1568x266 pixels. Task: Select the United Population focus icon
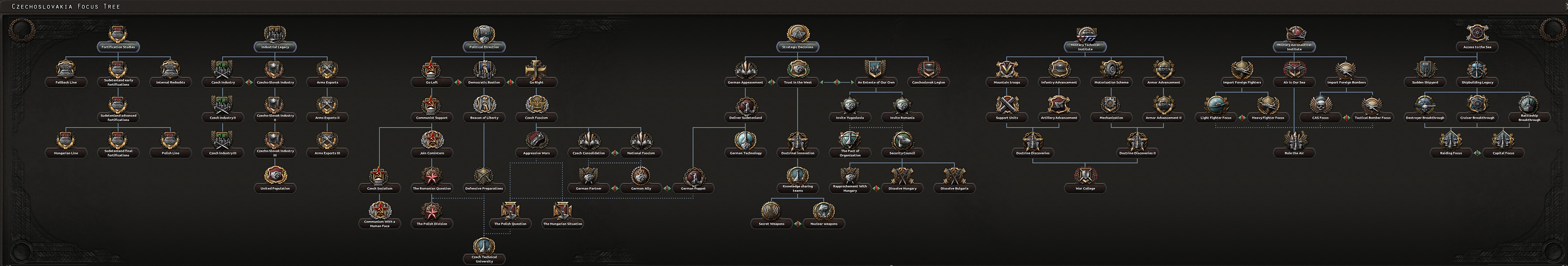click(275, 176)
